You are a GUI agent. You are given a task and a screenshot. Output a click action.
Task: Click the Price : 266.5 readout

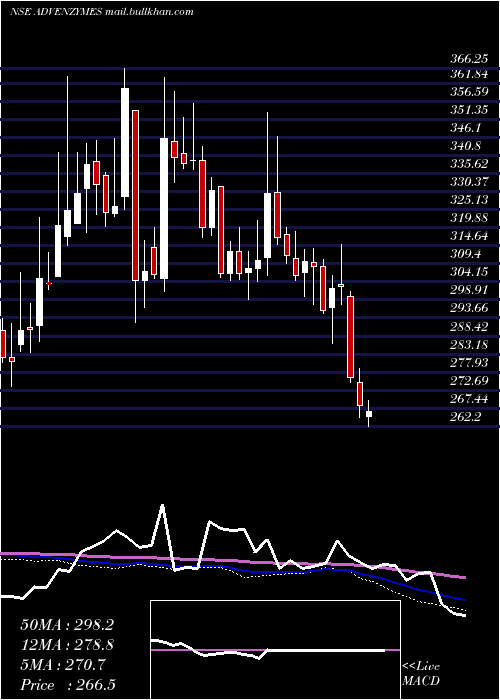(68, 685)
